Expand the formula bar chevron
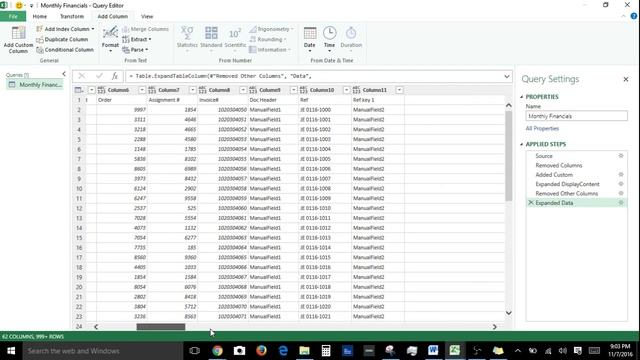The width and height of the screenshot is (640, 360). [x=507, y=76]
